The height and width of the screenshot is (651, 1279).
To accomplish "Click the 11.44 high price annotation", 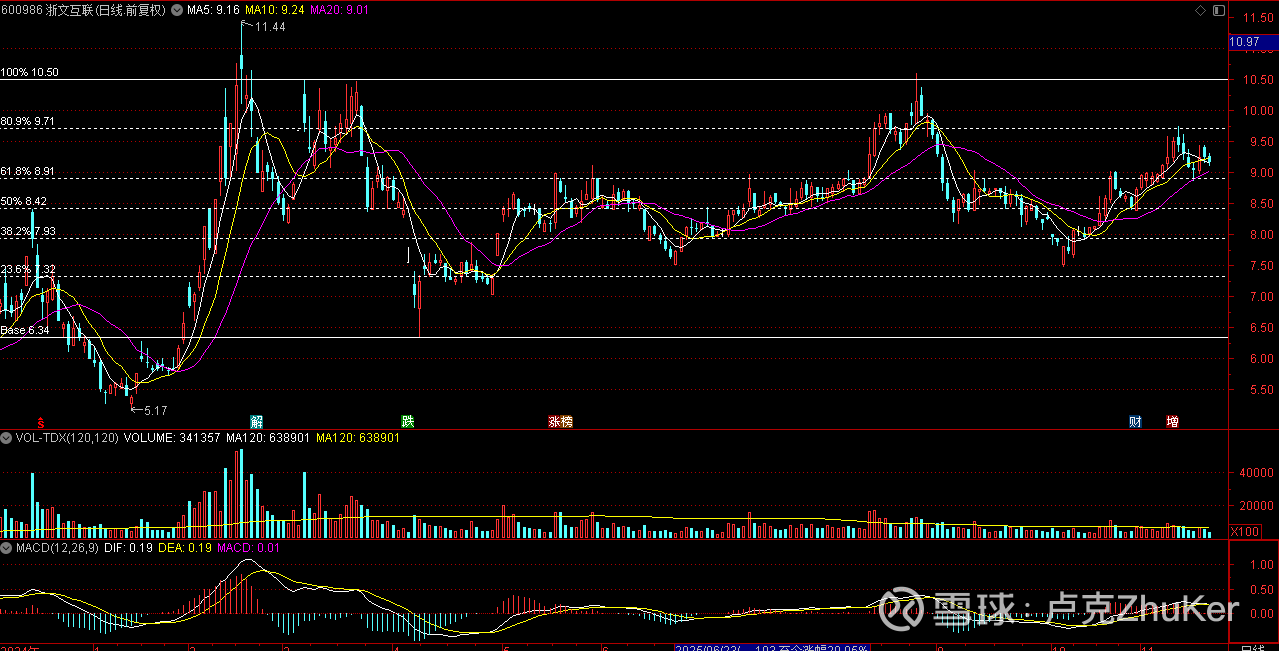I will click(x=270, y=27).
